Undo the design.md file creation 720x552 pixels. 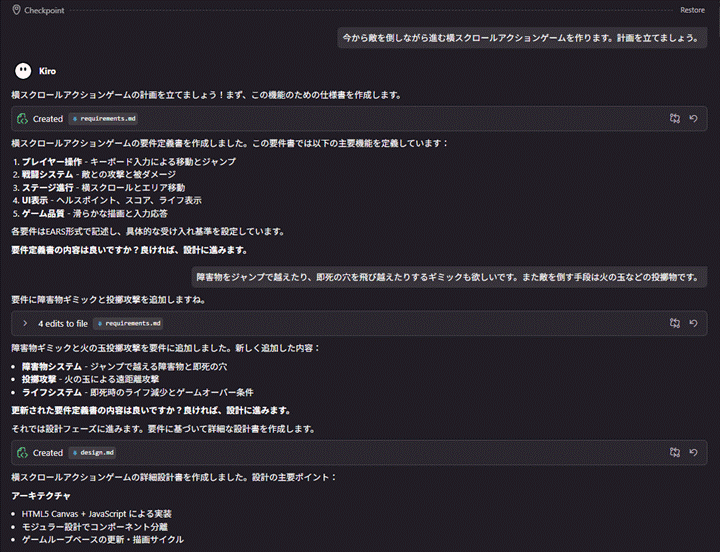(693, 452)
